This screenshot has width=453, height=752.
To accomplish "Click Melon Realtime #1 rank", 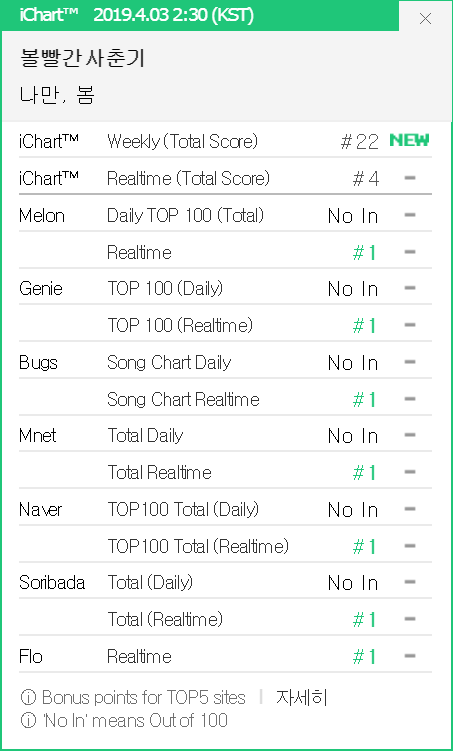I will click(364, 253).
